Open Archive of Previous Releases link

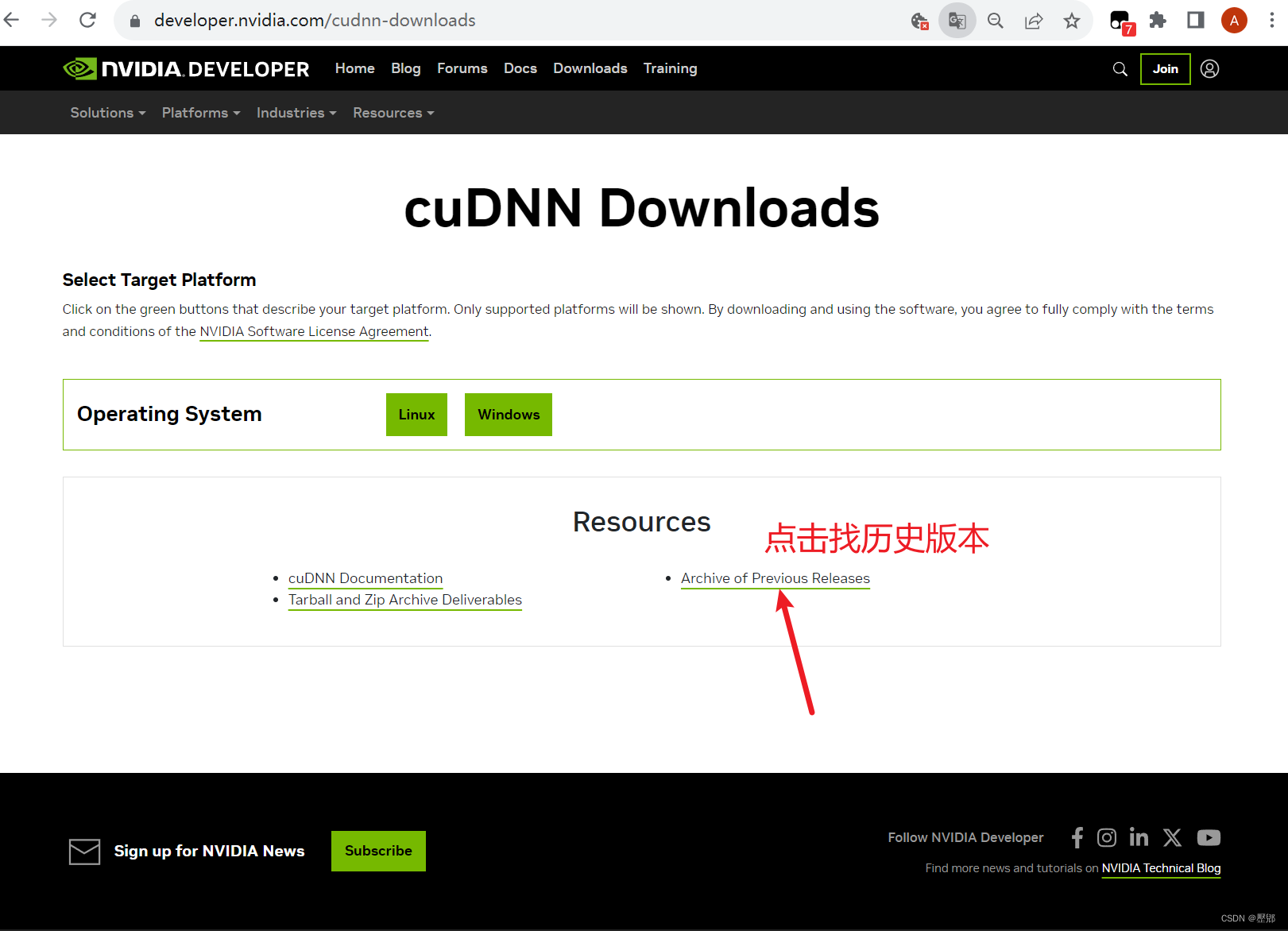point(775,578)
